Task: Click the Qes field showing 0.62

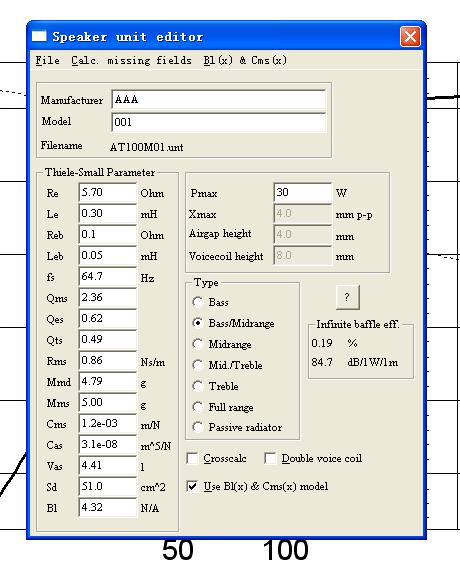Action: pyautogui.click(x=108, y=318)
